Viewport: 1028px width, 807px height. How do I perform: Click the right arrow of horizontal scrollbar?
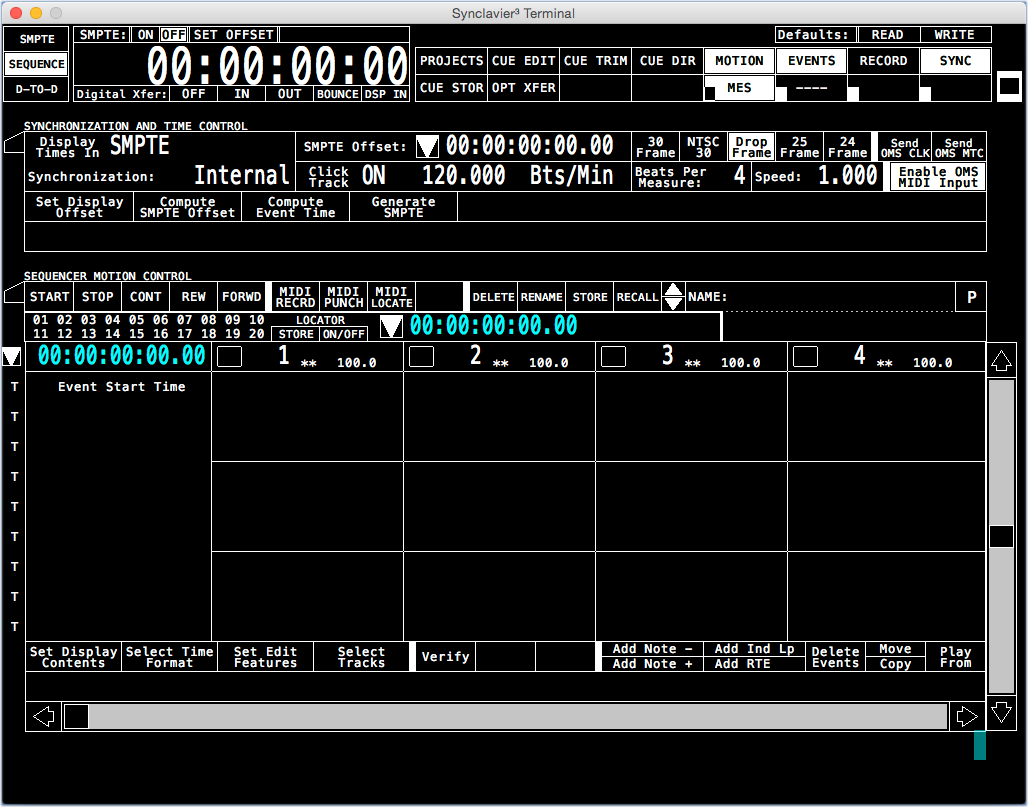967,716
